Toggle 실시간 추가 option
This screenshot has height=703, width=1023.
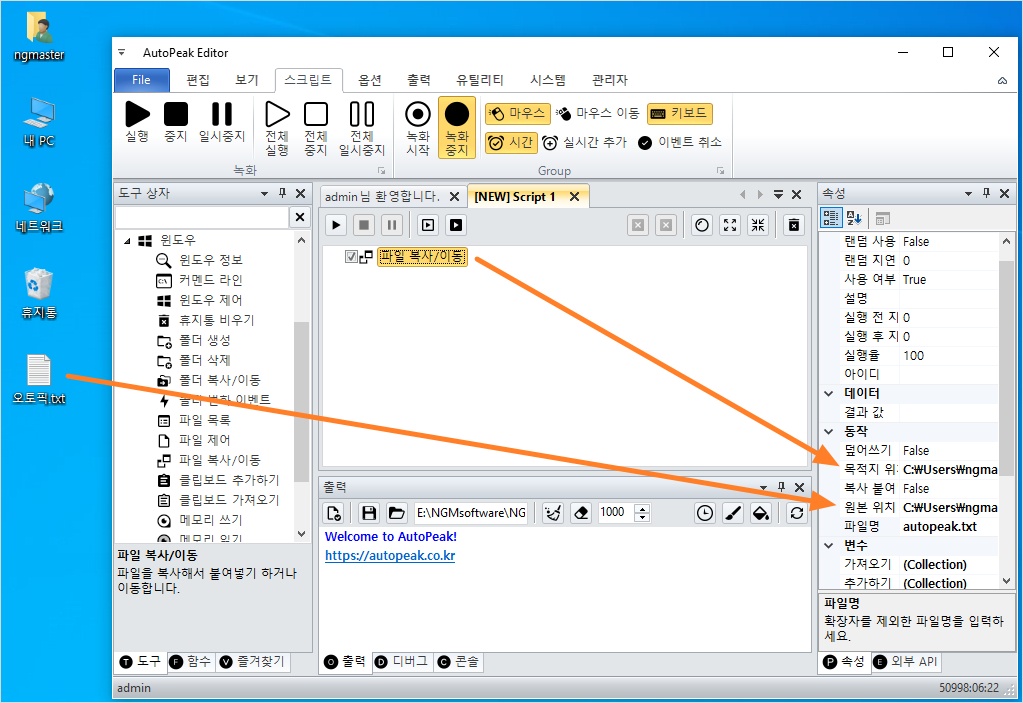[585, 142]
